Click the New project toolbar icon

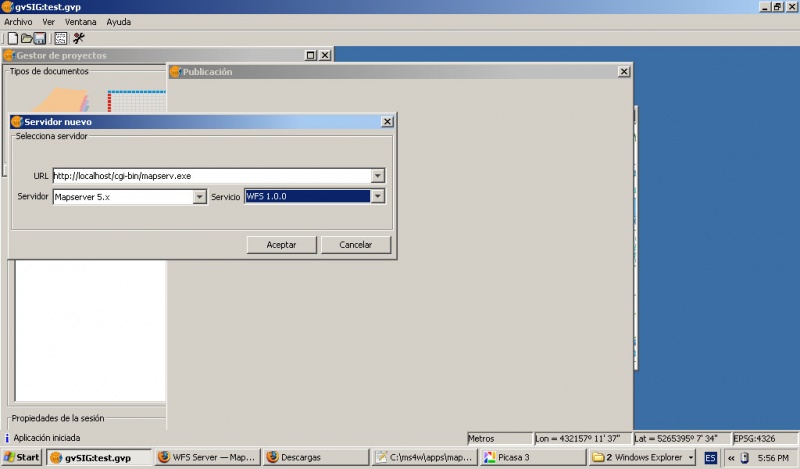tap(12, 38)
